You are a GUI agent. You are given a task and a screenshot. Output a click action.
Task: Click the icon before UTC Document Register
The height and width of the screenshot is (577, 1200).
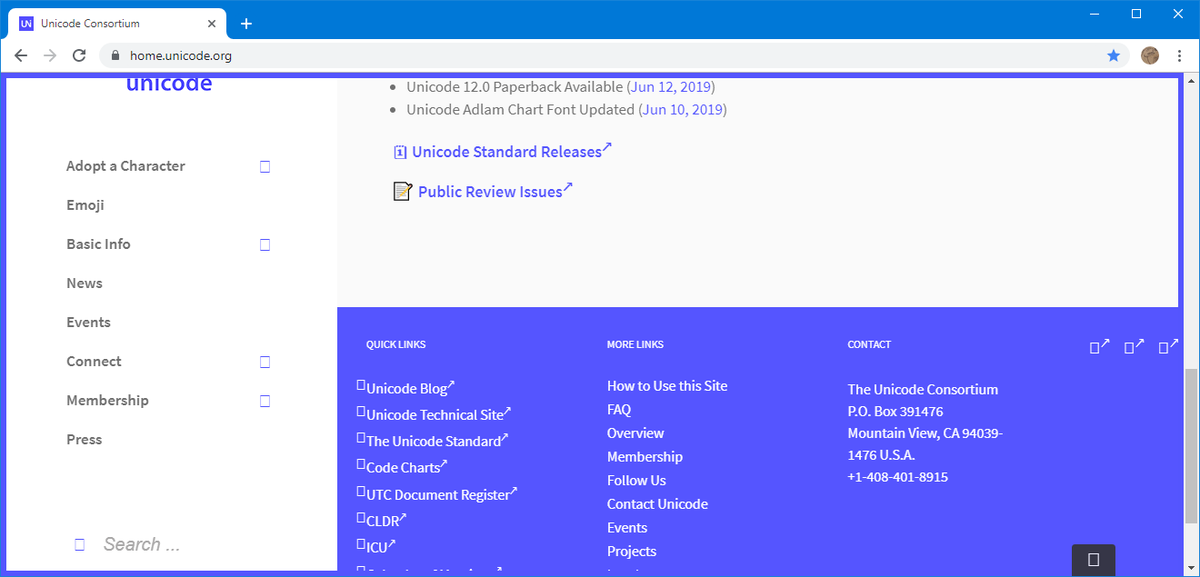[x=361, y=492]
